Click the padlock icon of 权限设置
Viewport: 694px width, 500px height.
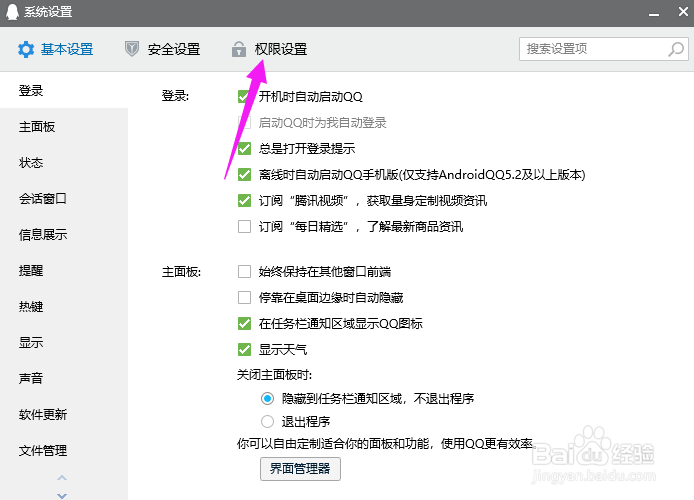point(239,49)
